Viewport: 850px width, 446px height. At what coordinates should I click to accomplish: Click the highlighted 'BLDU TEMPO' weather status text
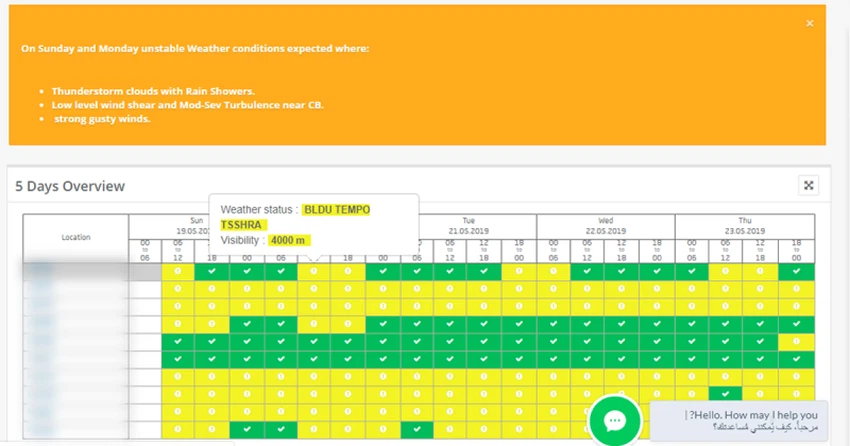336,209
